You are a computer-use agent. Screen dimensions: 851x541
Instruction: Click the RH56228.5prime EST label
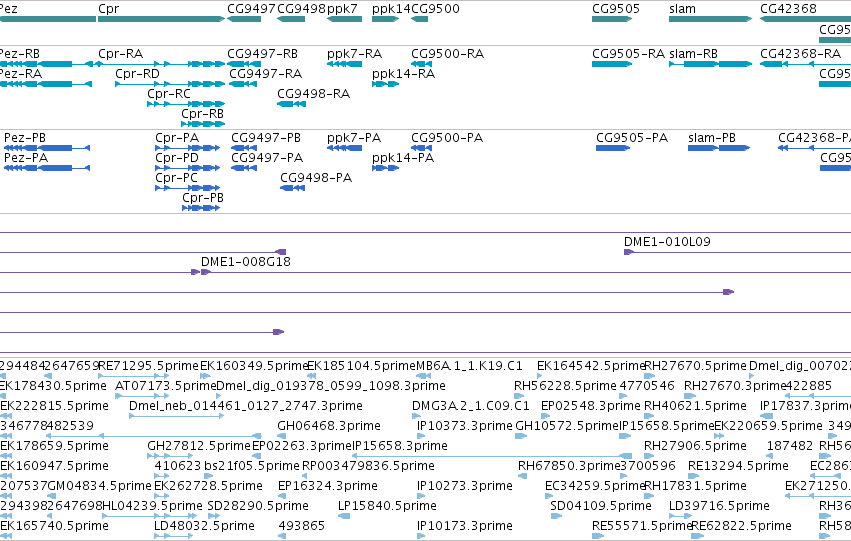click(x=566, y=386)
